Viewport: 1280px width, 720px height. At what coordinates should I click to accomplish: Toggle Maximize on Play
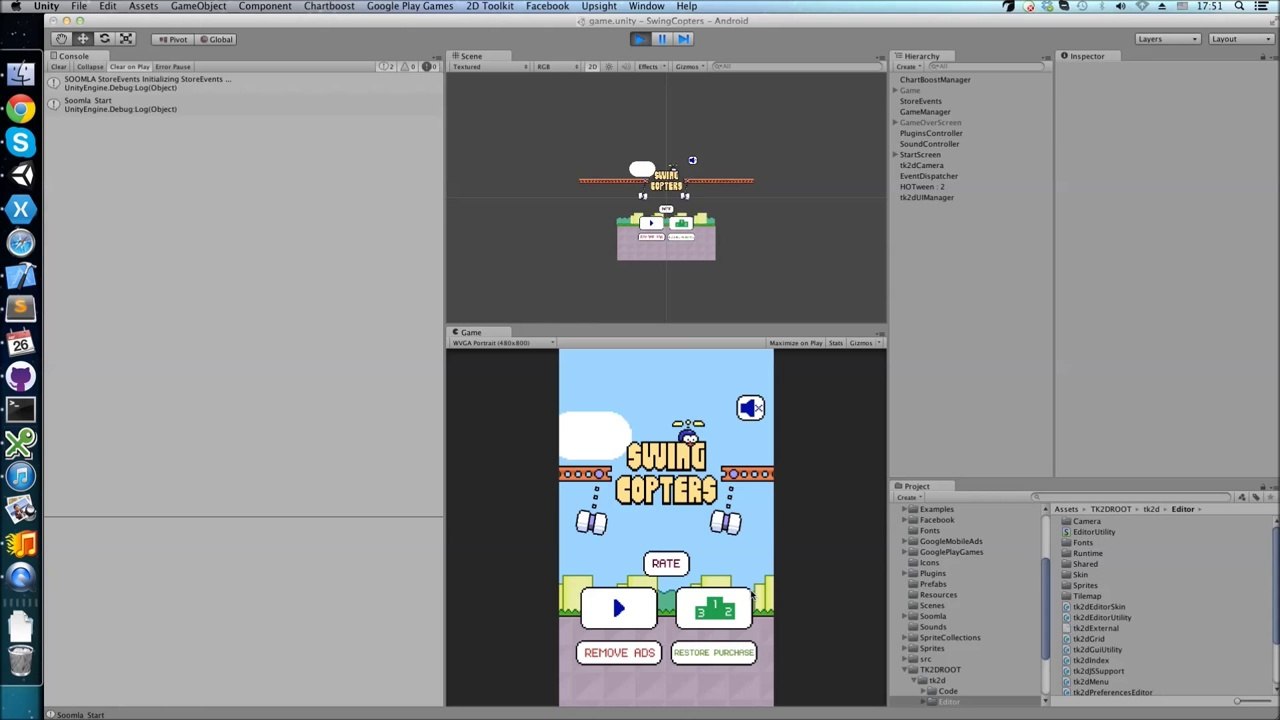(796, 343)
